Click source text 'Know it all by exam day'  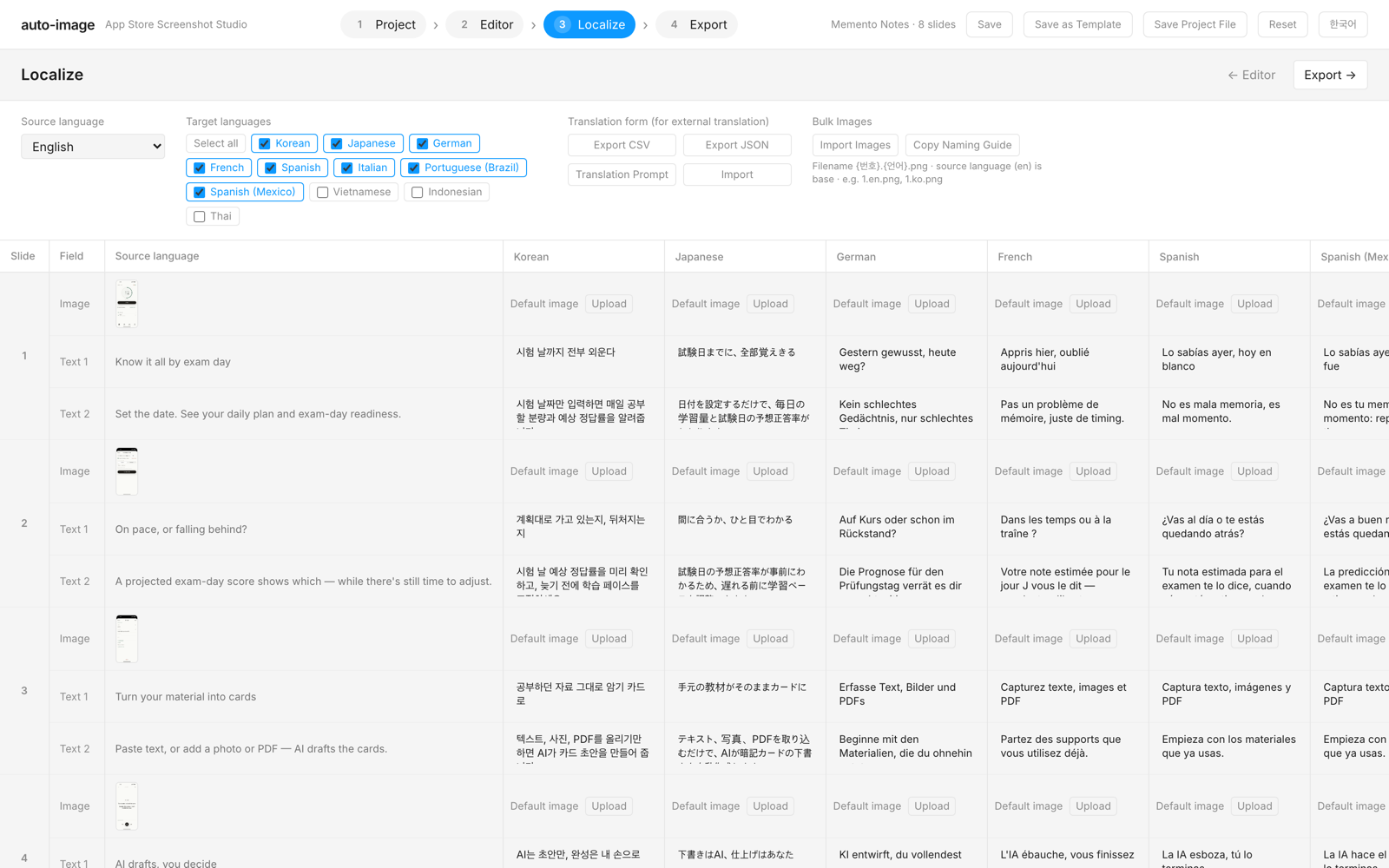(x=173, y=362)
